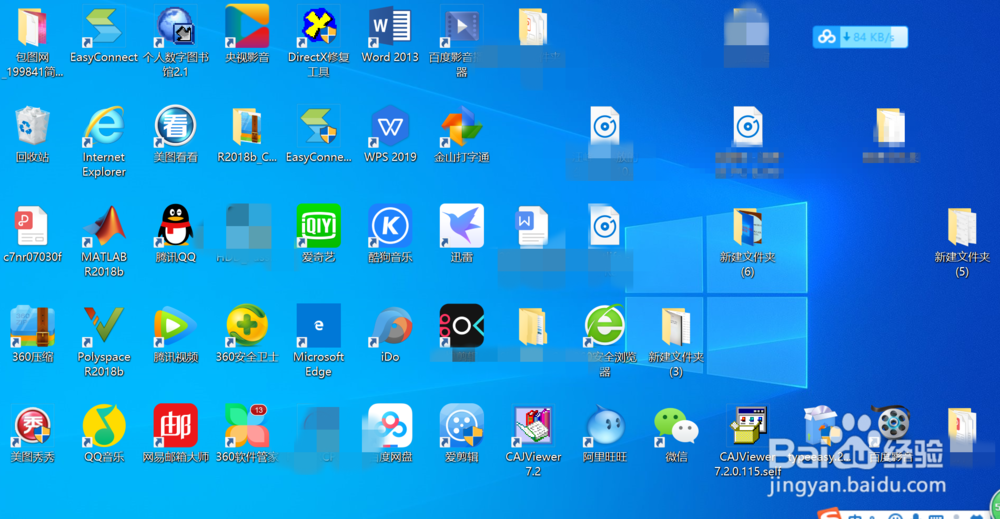Viewport: 1000px width, 519px height.
Task: Launch the iDo desktop shortcut
Action: pos(390,326)
